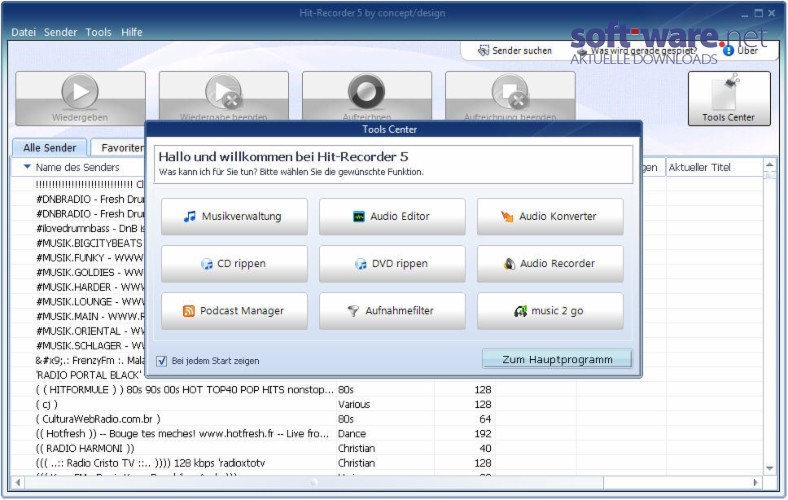Screen dimensions: 788x500
Task: Click the horizontal scroll right arrow
Action: click(x=755, y=483)
